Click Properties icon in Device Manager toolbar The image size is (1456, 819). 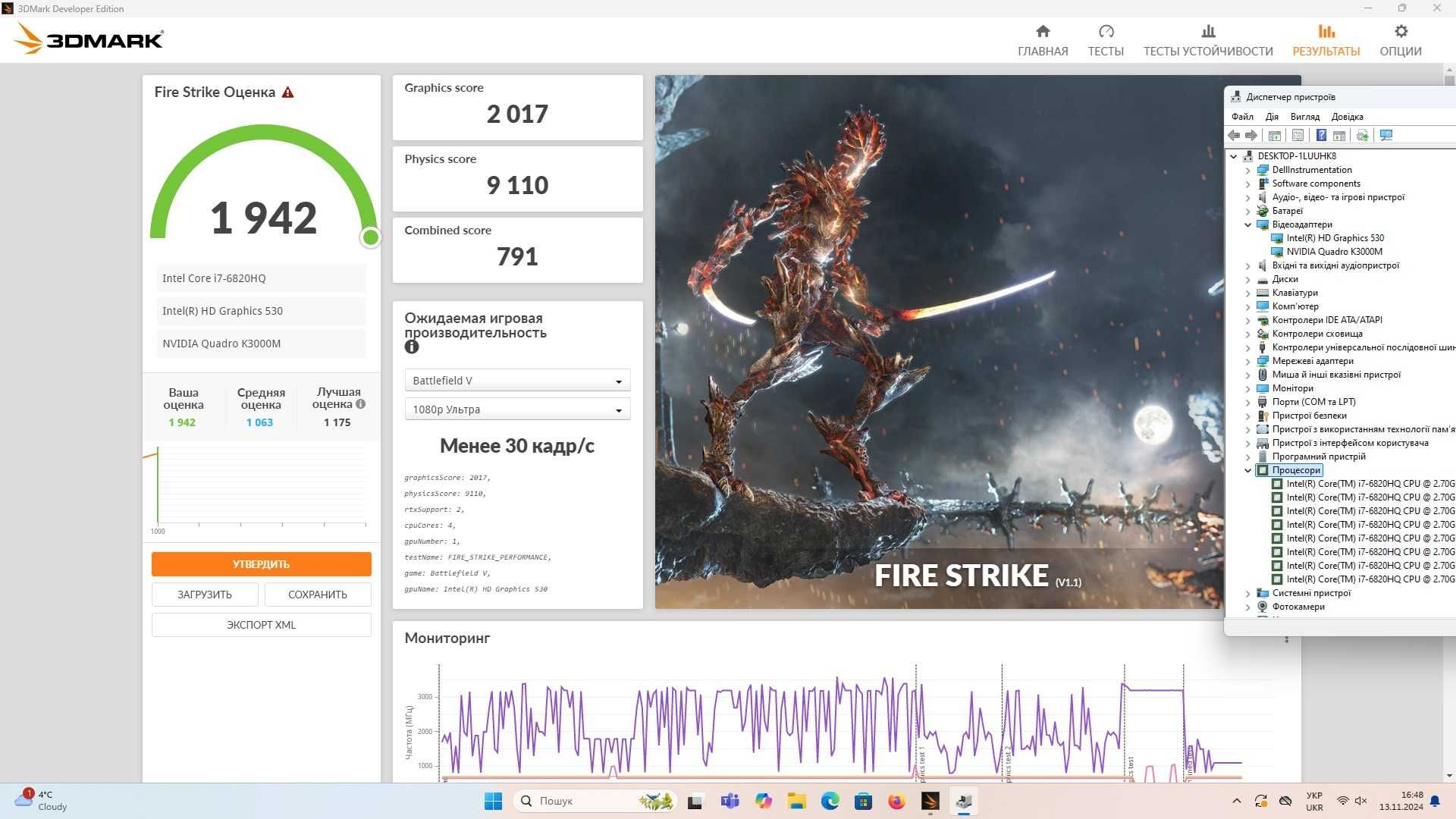tap(1298, 135)
